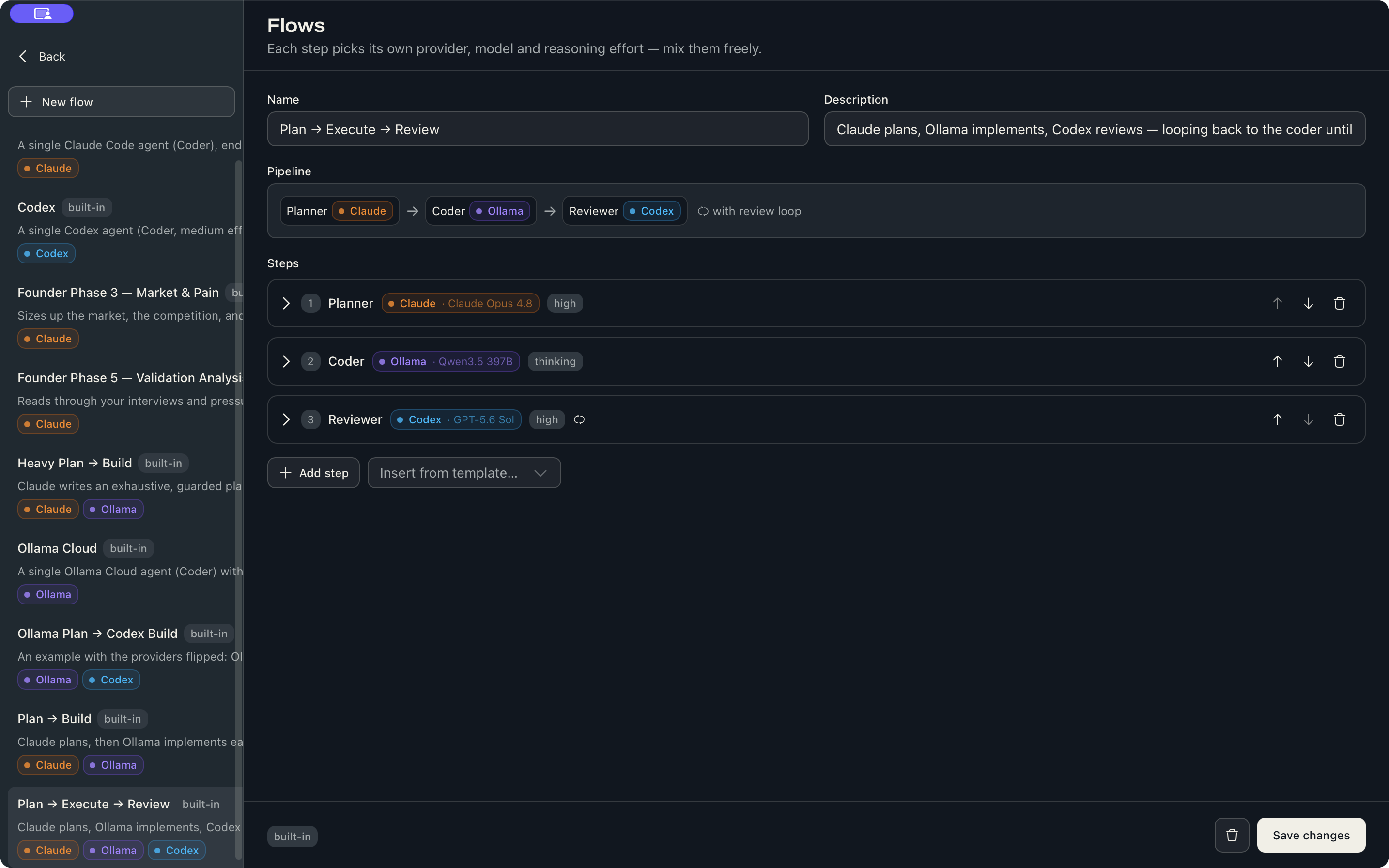
Task: Click the Codex tag under Ollama Plan → Codex Build
Action: [111, 680]
